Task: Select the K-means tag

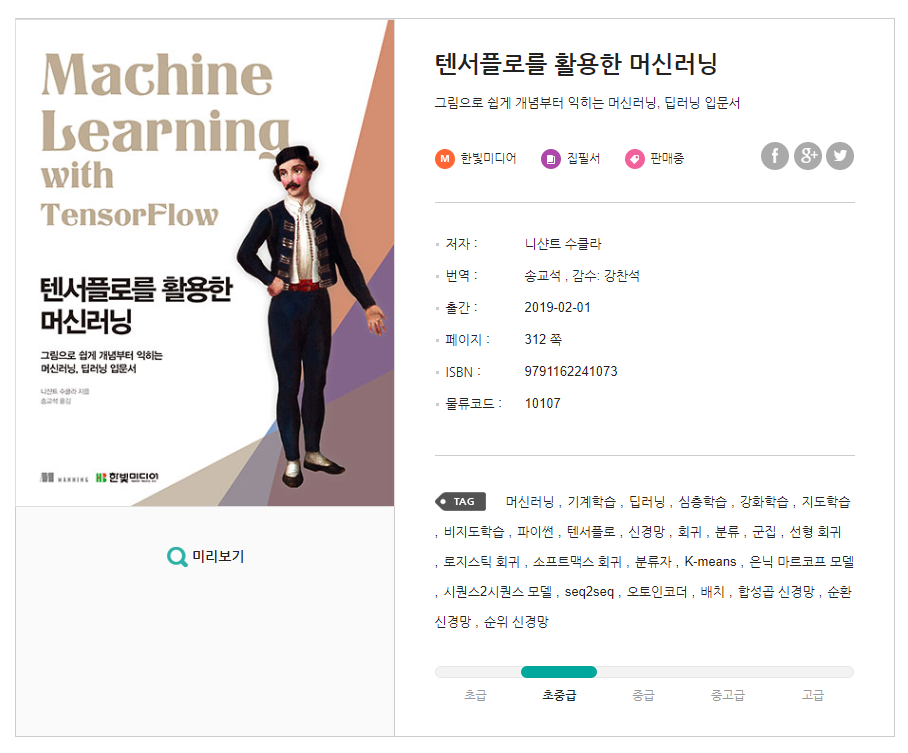Action: pos(711,562)
